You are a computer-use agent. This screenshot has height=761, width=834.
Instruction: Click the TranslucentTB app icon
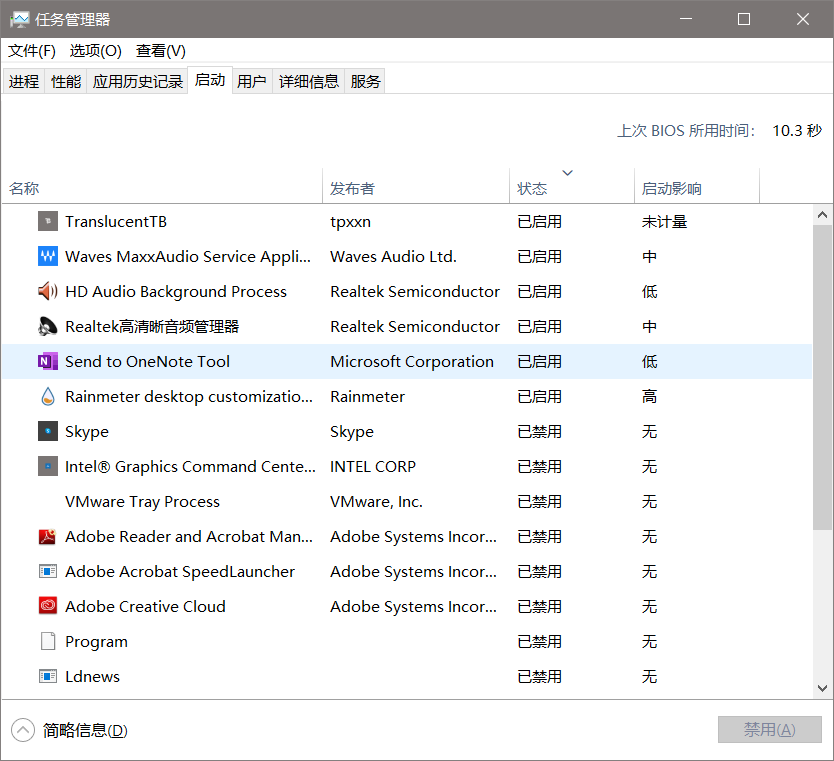(48, 221)
